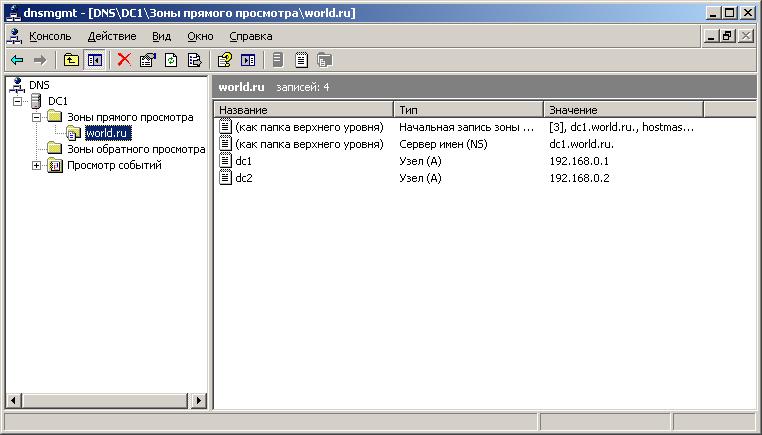Sort by the Тип column header
Viewport: 762px width, 435px height.
coord(468,110)
